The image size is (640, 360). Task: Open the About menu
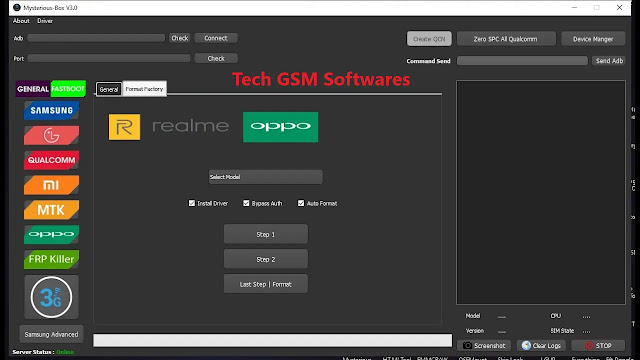(21, 21)
